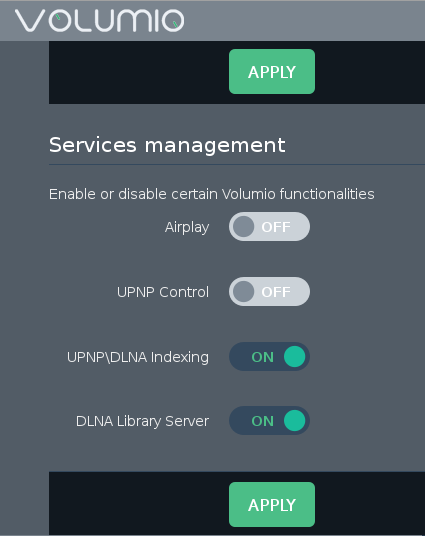Turn on UPNP Control toggle

(x=269, y=291)
